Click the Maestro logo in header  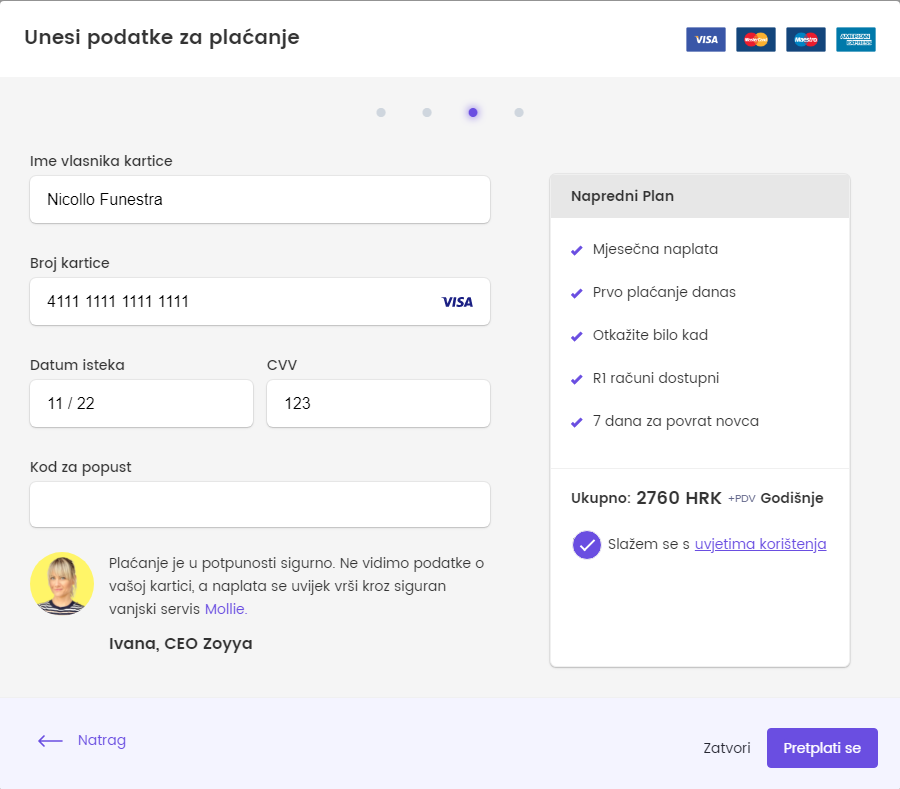tap(806, 39)
